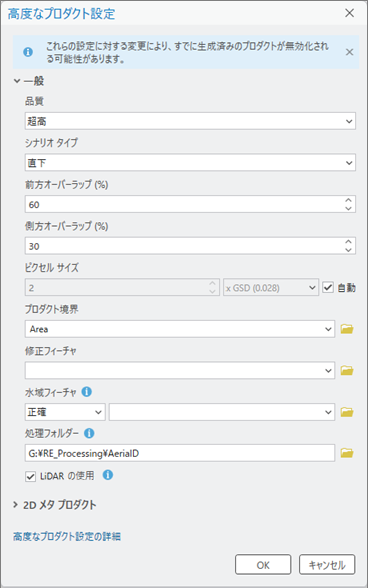Toggle the LiDAR の使用 checkbox
Image resolution: width=368 pixels, height=588 pixels.
pyautogui.click(x=30, y=476)
